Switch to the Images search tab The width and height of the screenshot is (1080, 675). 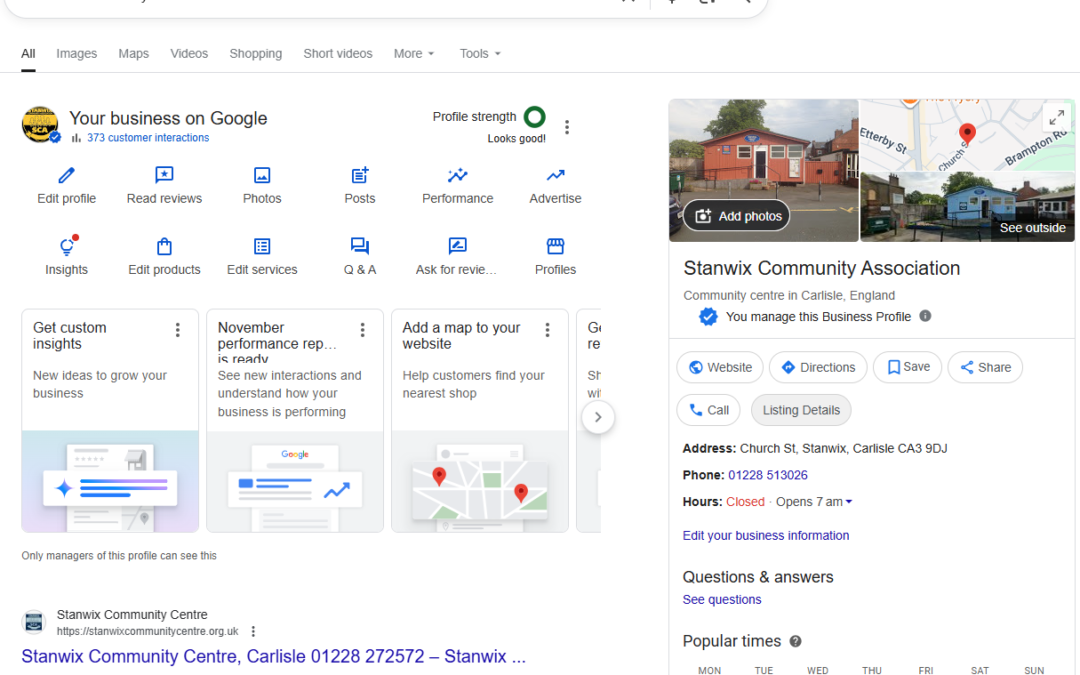point(77,54)
